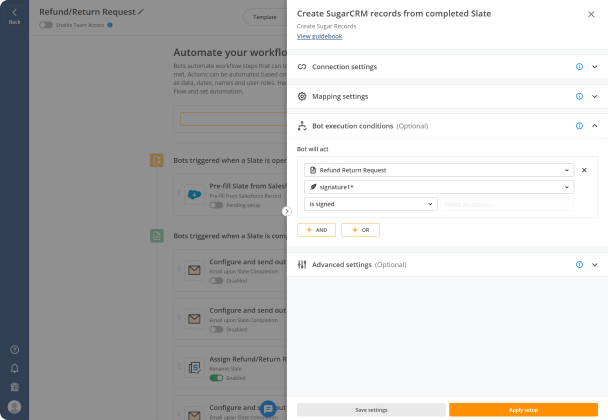Show info for Connection settings
Image resolution: width=608 pixels, height=420 pixels.
pyautogui.click(x=579, y=67)
